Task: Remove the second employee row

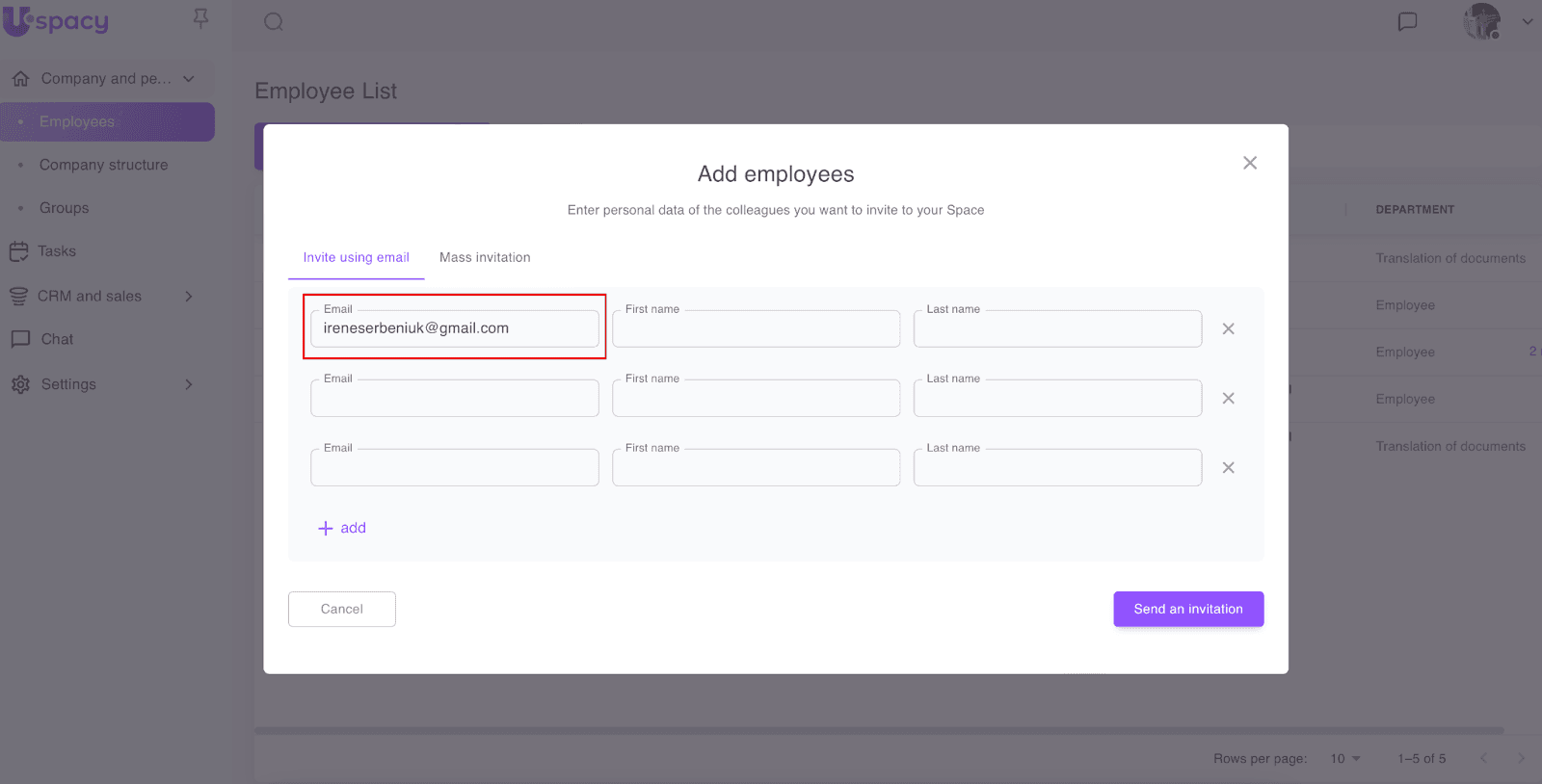Action: pos(1228,399)
